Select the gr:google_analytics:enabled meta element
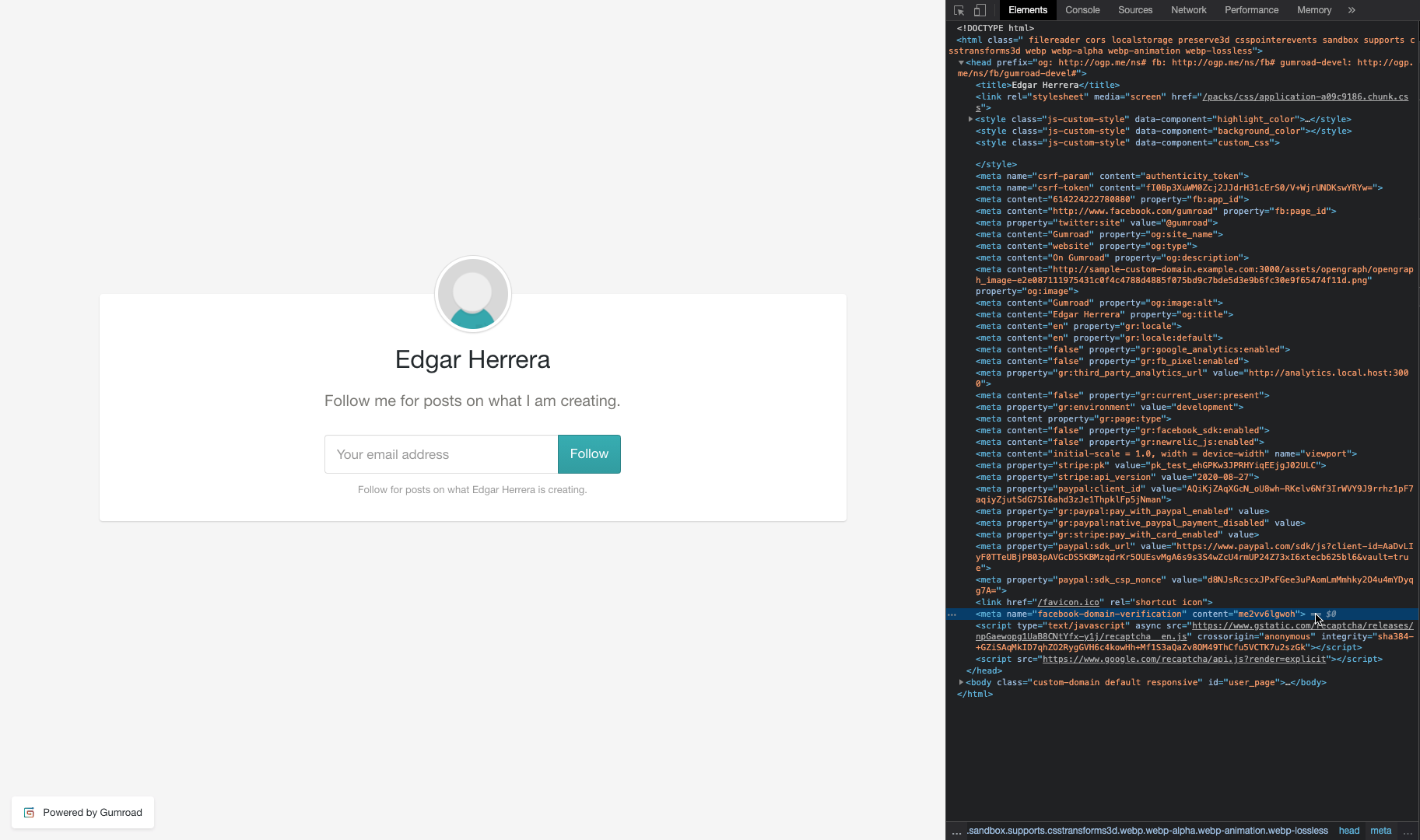The image size is (1420, 840). tap(1132, 349)
